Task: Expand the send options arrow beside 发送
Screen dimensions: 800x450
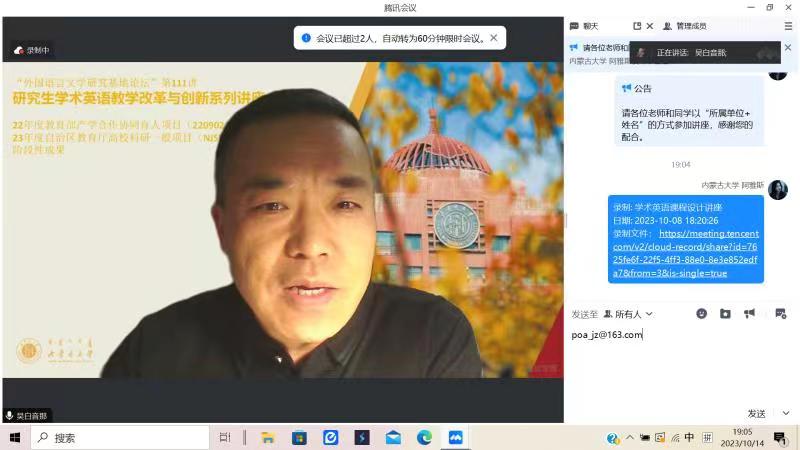Action: pyautogui.click(x=786, y=413)
